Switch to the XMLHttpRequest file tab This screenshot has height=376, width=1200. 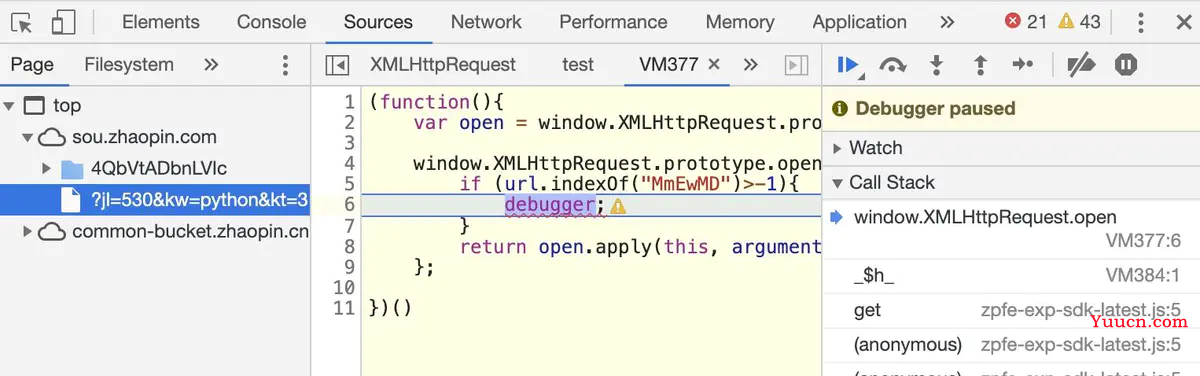(443, 65)
